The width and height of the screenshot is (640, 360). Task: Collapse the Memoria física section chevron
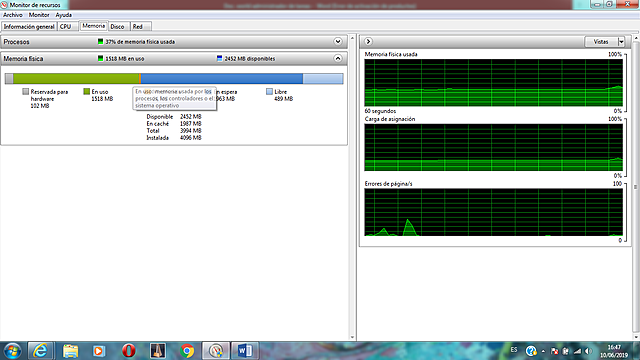click(x=338, y=58)
